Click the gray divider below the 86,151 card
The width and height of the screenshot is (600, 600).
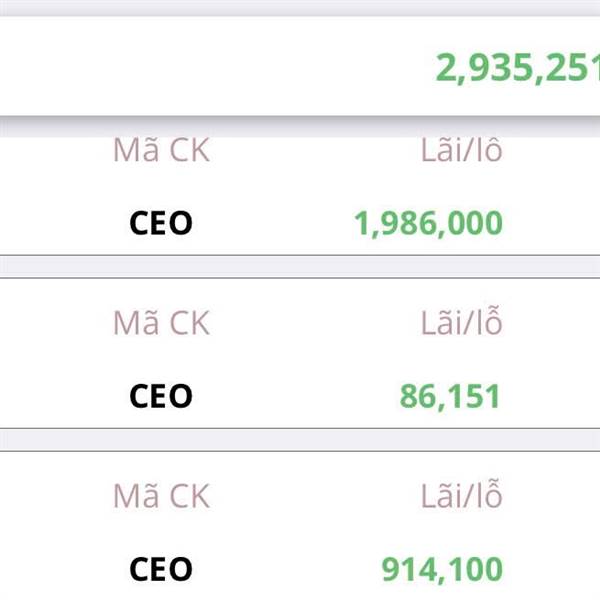click(x=300, y=440)
